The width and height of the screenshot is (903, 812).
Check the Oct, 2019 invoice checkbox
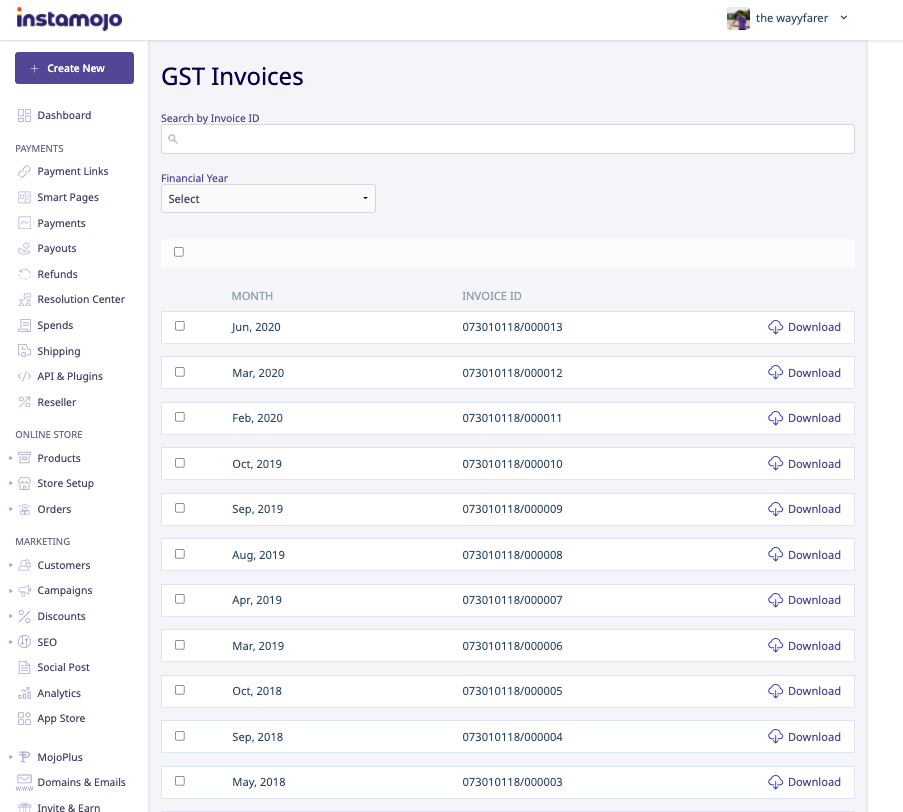click(x=180, y=463)
